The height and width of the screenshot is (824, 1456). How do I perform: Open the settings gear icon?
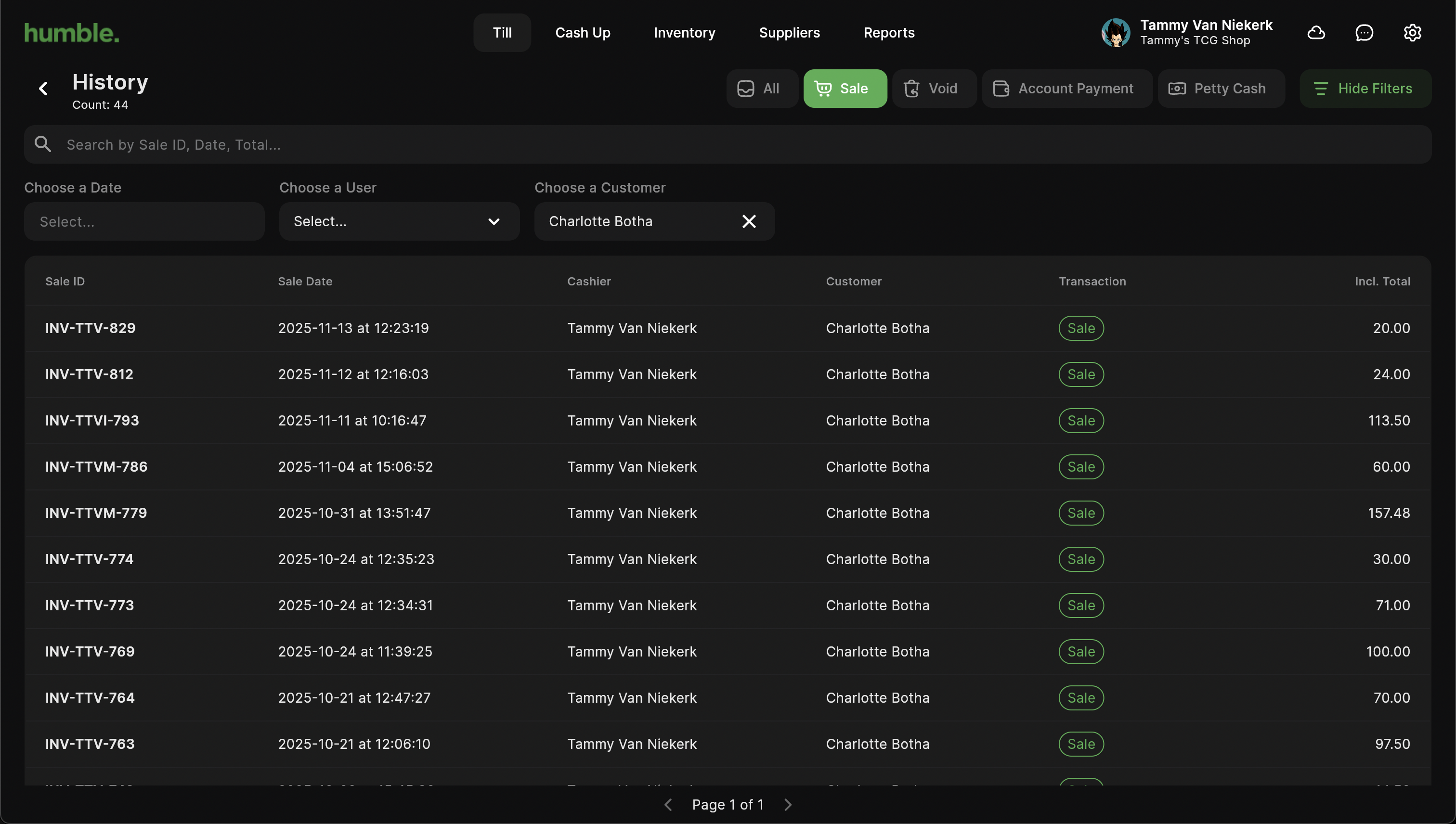pyautogui.click(x=1412, y=33)
